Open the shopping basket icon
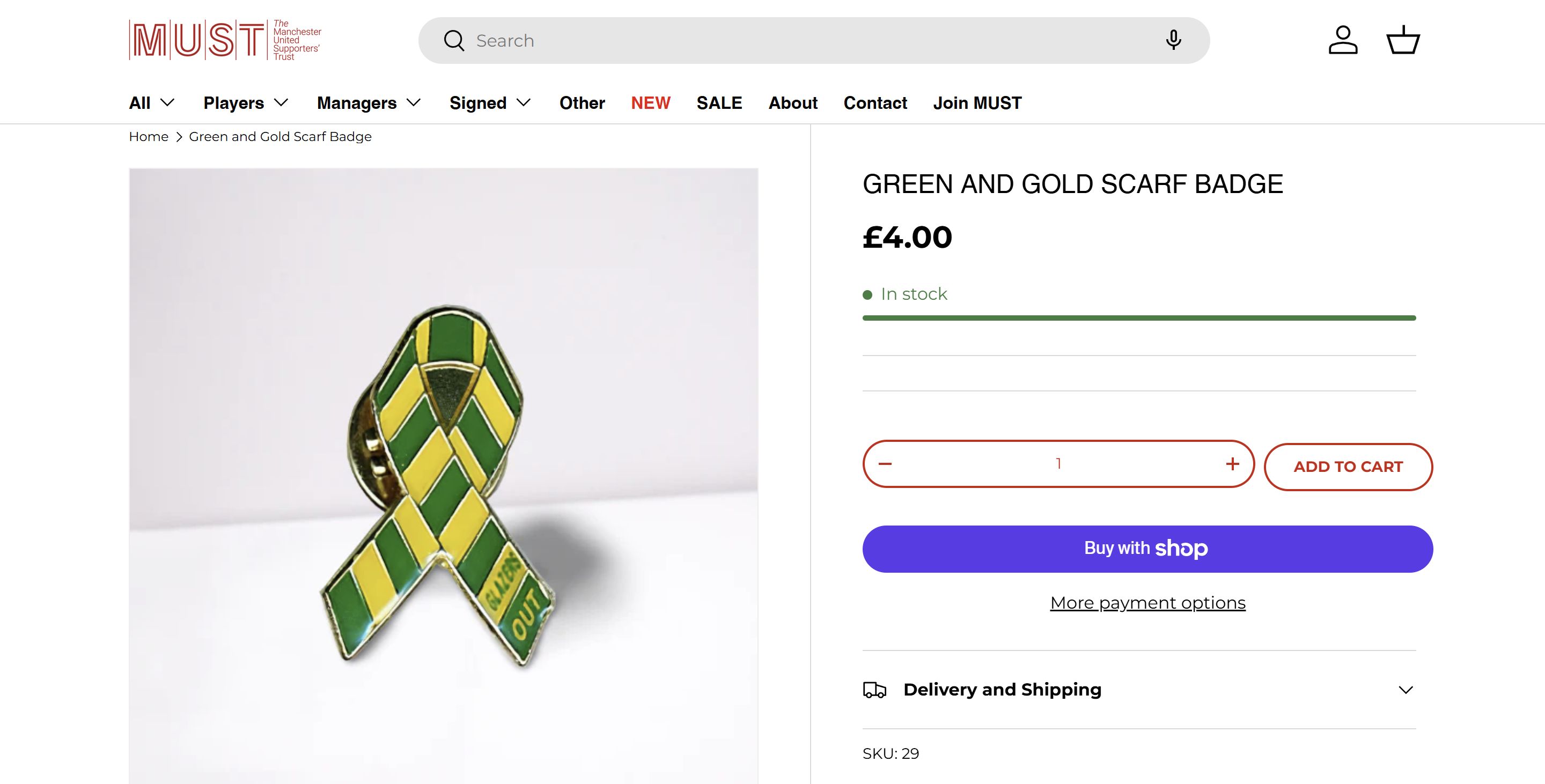Viewport: 1545px width, 784px height. click(1403, 40)
